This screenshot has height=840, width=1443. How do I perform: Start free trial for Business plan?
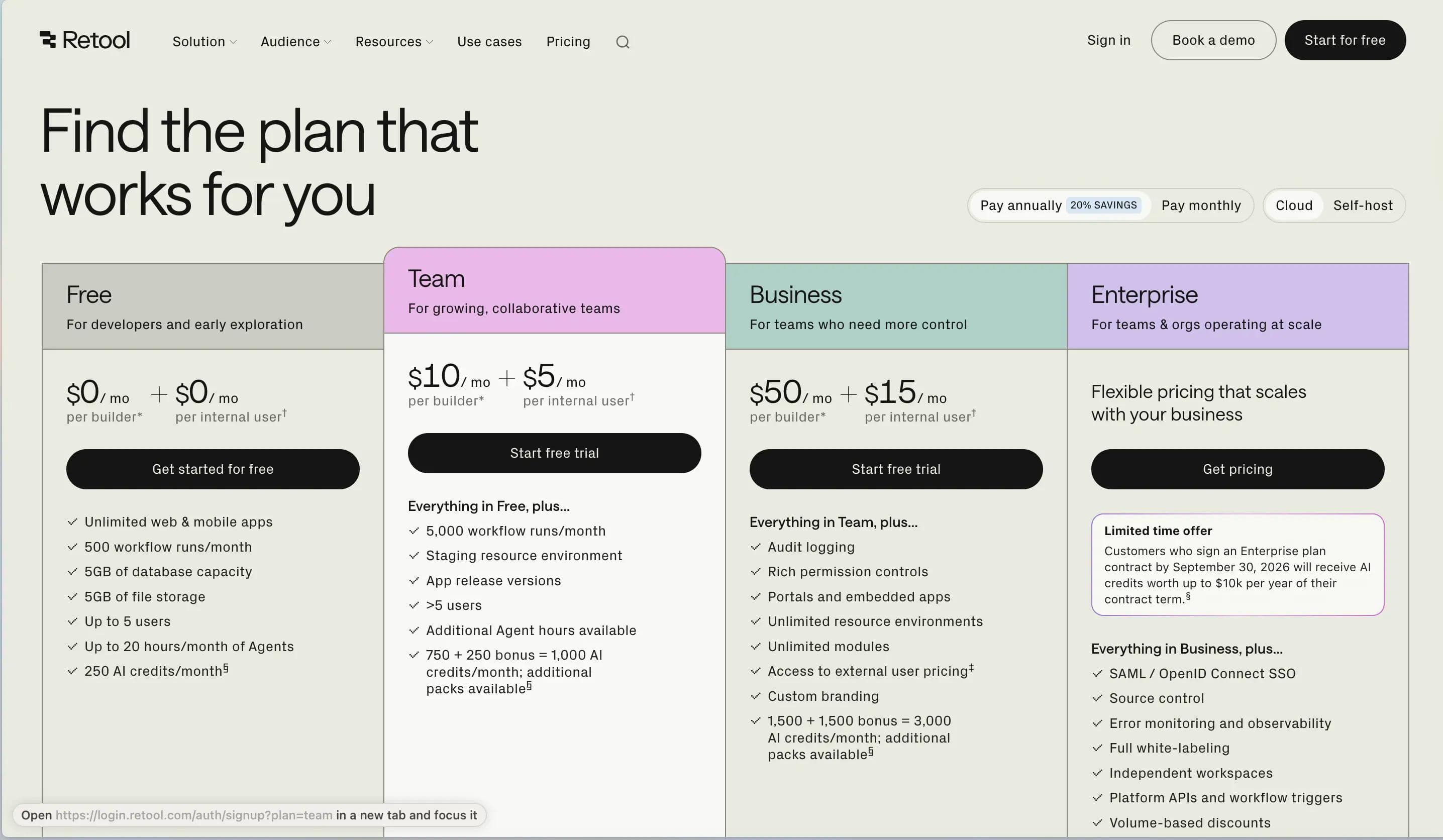click(895, 469)
